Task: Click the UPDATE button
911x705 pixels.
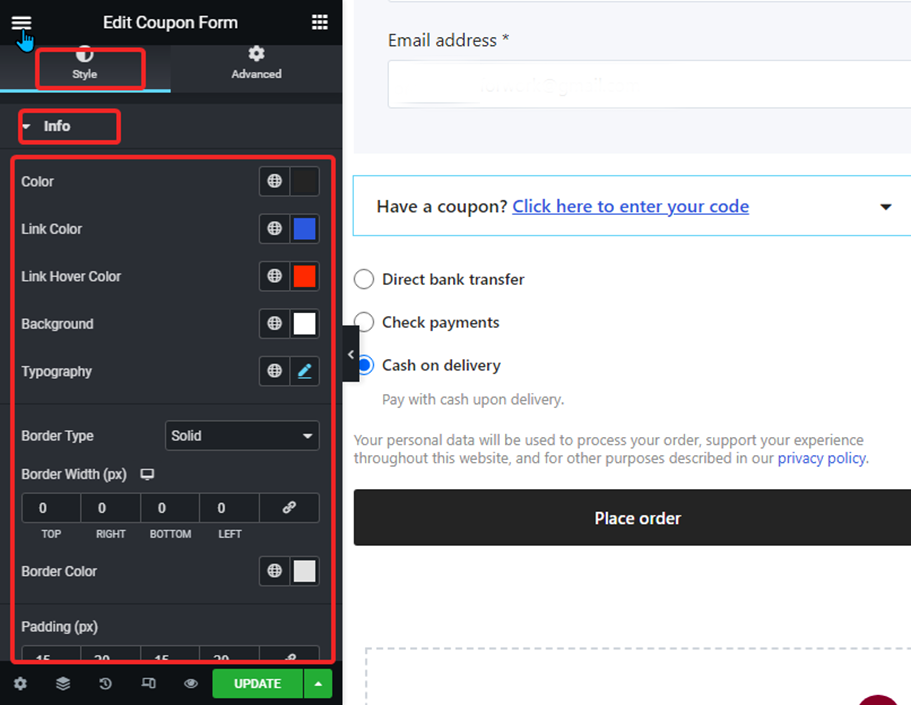Action: coord(257,683)
